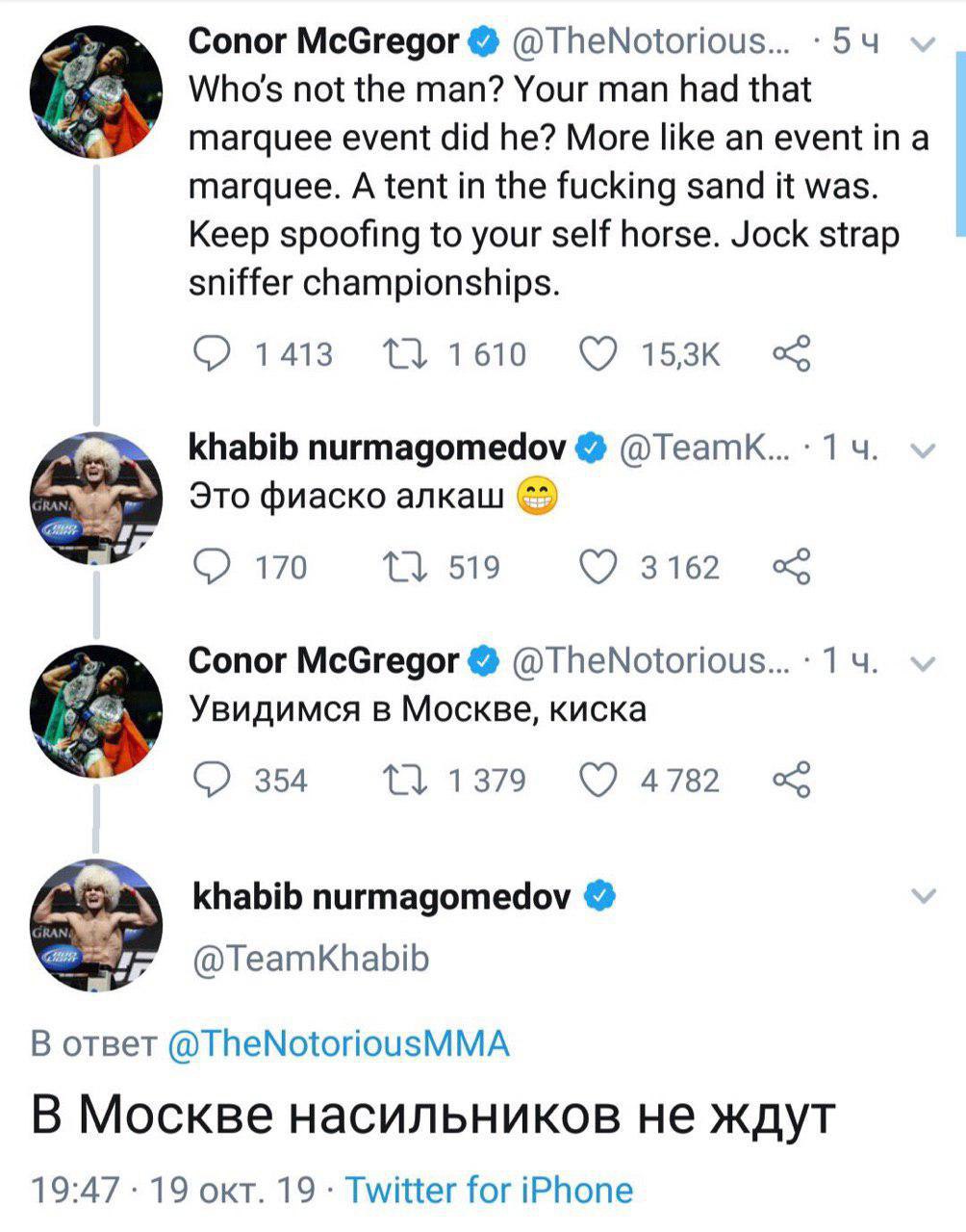
Task: Open the Twitter for iPhone source link
Action: pos(489,1191)
